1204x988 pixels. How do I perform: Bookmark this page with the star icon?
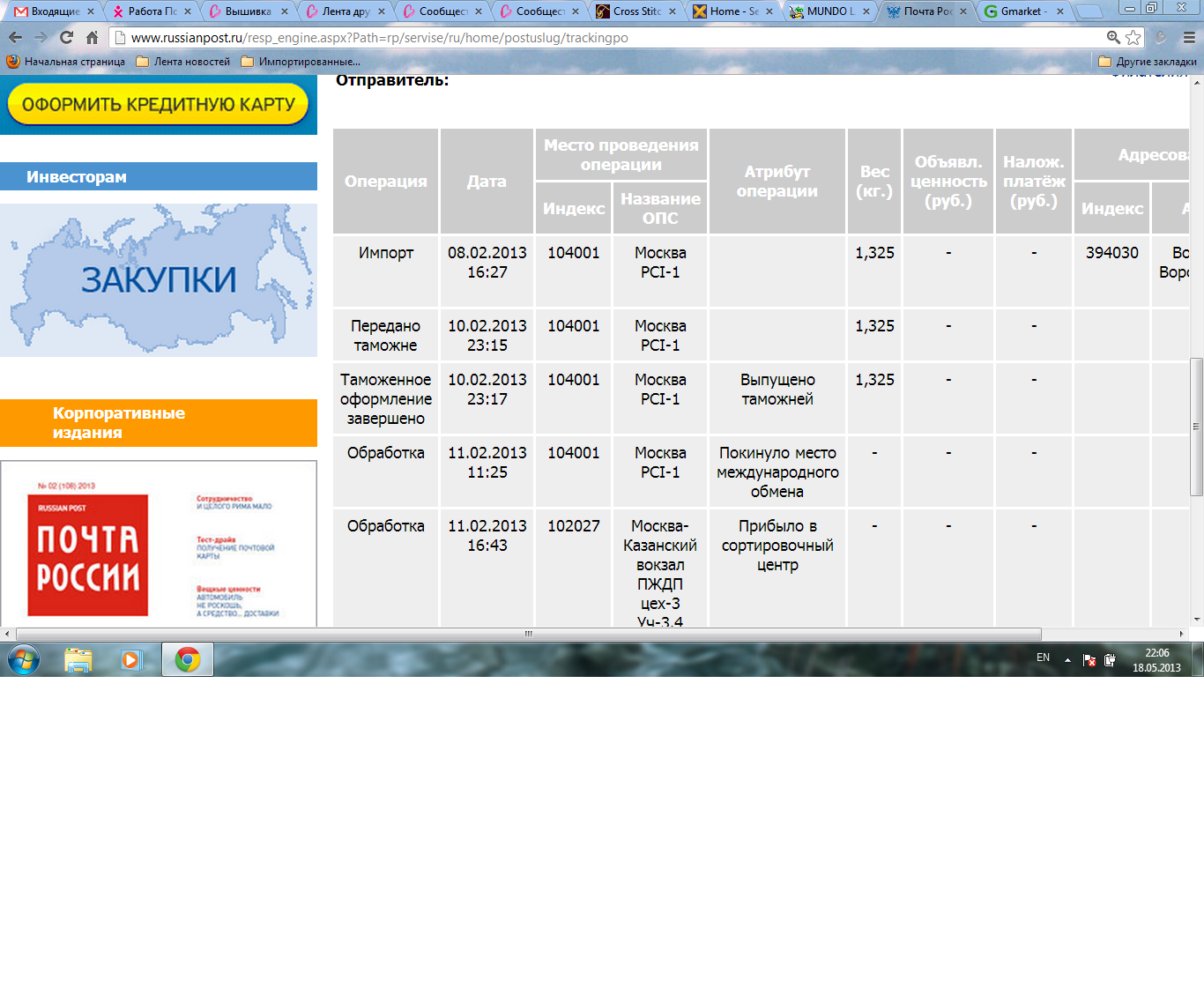(x=1133, y=38)
